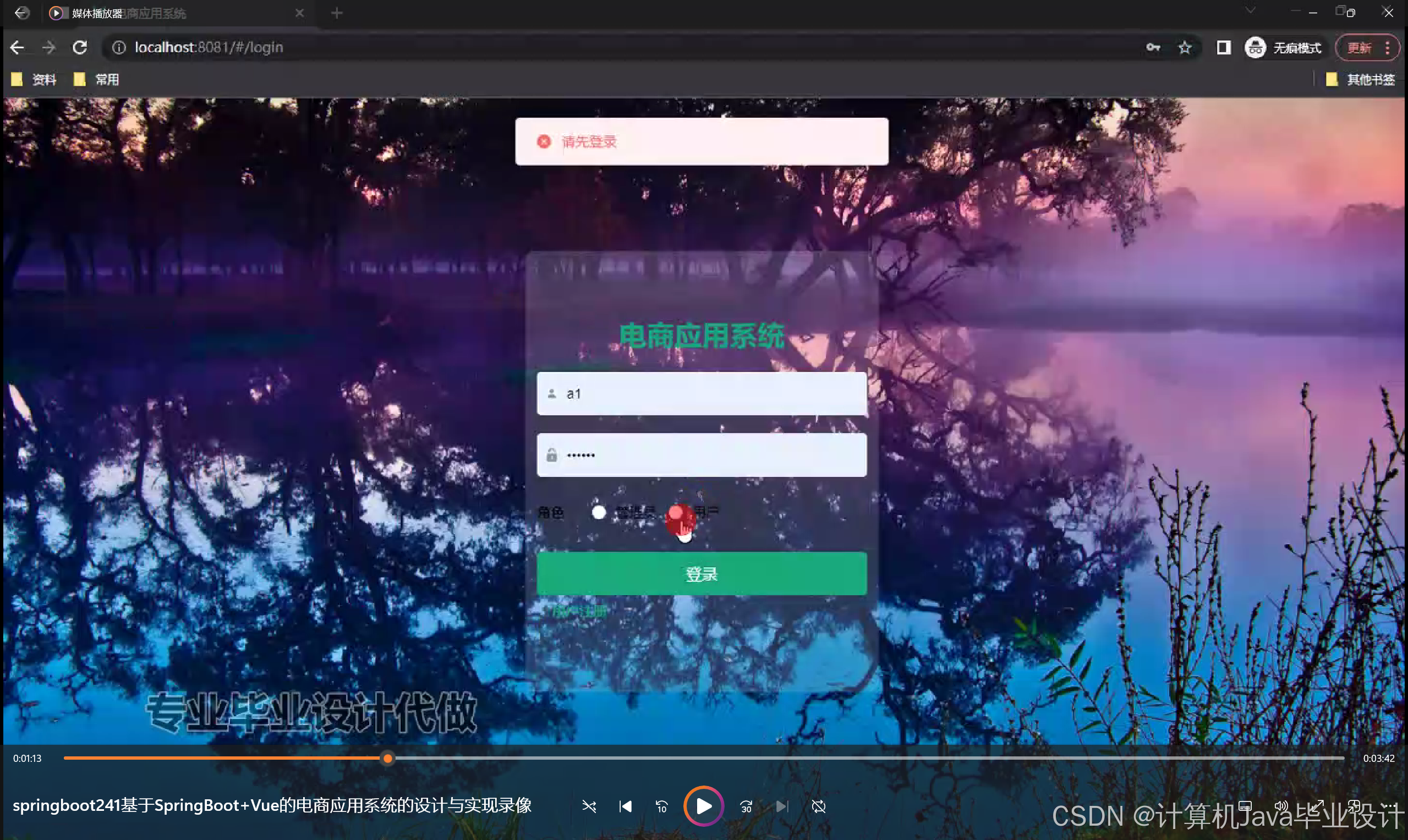Click the video progress slider handle
1408x840 pixels.
387,758
